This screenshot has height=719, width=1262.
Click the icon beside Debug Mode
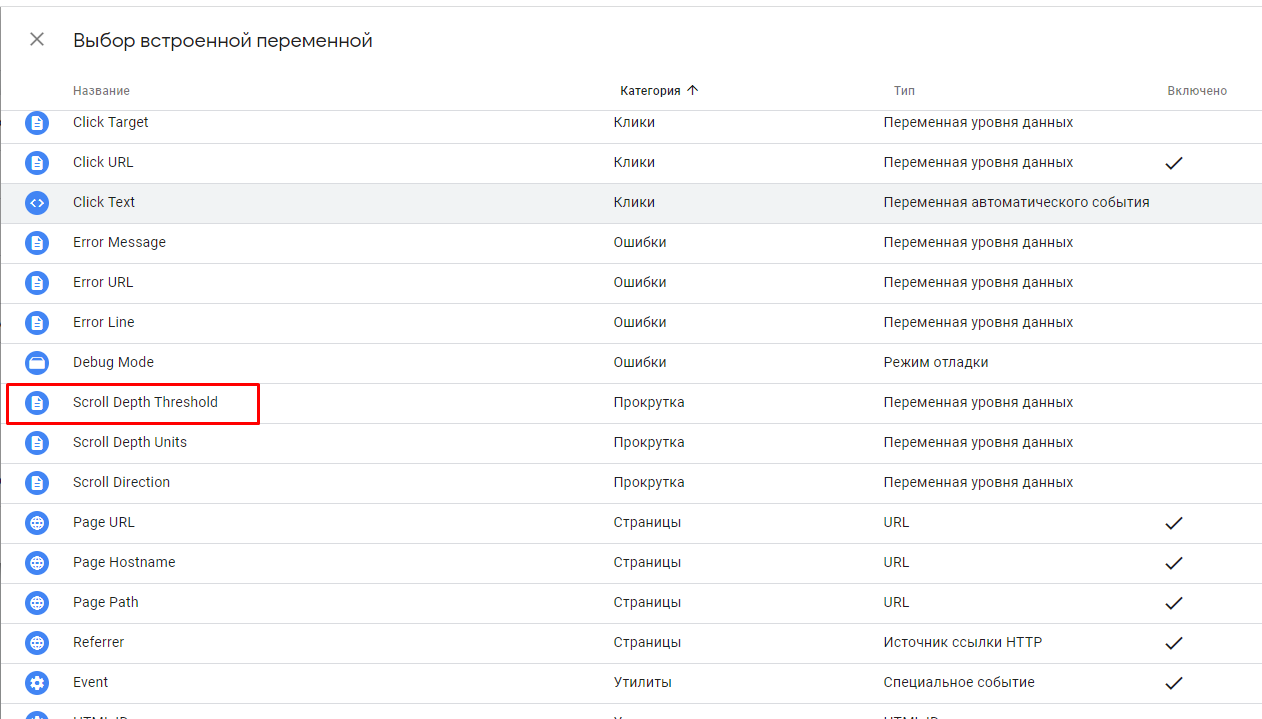point(37,363)
